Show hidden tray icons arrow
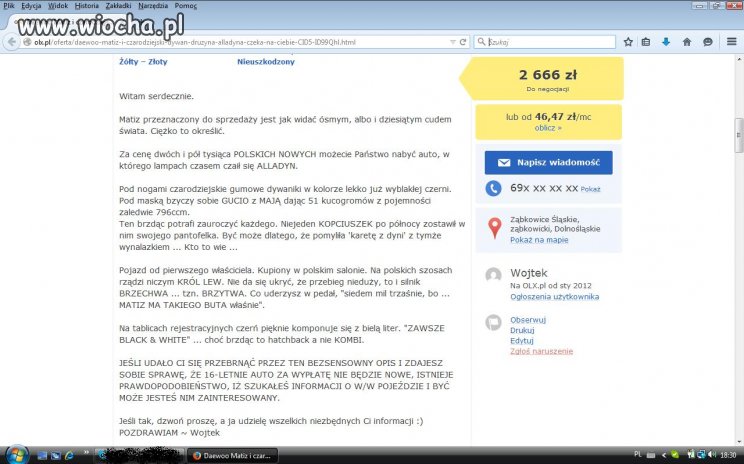The image size is (744, 464). tap(664, 455)
